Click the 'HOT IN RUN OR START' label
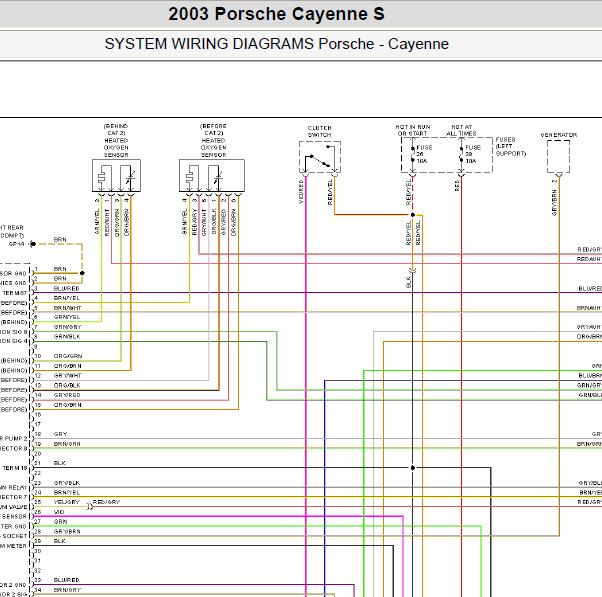The width and height of the screenshot is (602, 597). point(413,130)
